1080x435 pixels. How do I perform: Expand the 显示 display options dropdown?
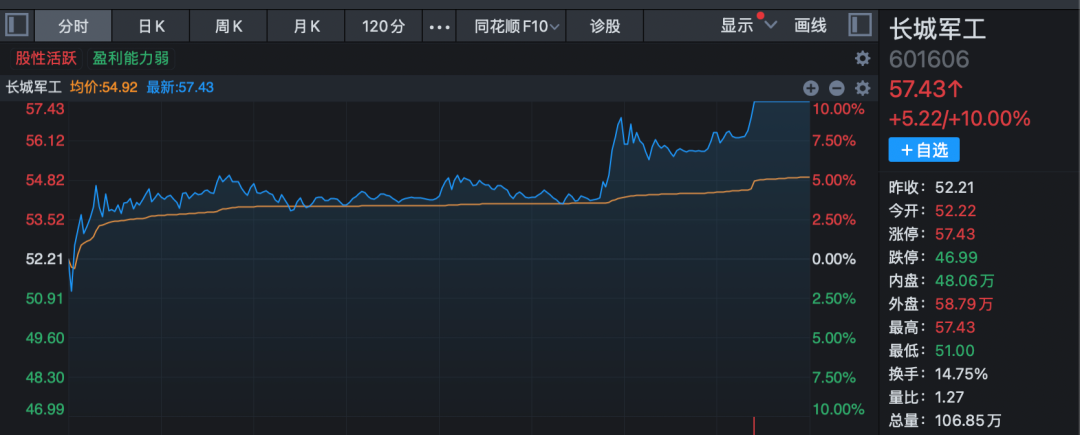[x=747, y=26]
